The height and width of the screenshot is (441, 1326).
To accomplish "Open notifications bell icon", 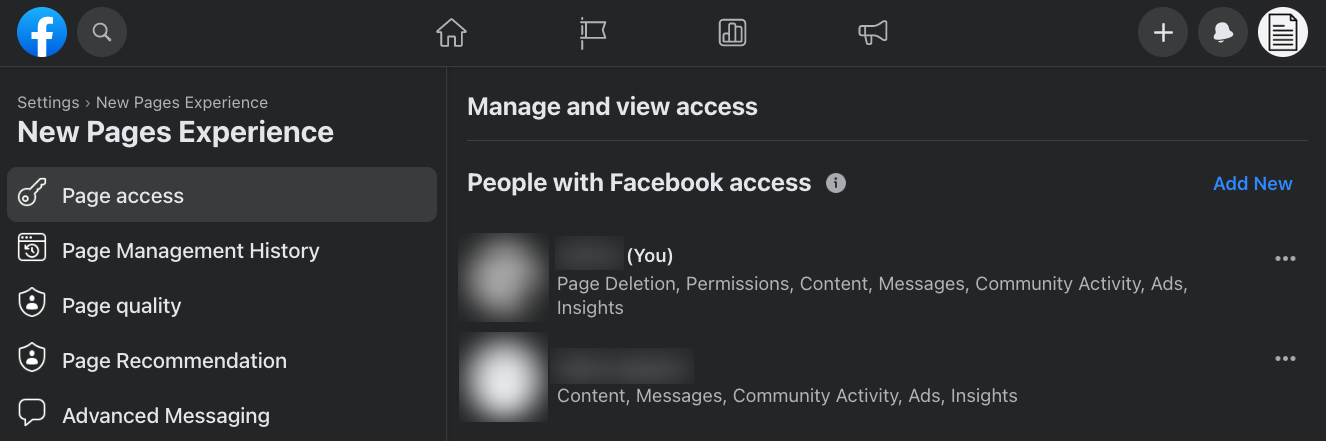I will 1223,33.
